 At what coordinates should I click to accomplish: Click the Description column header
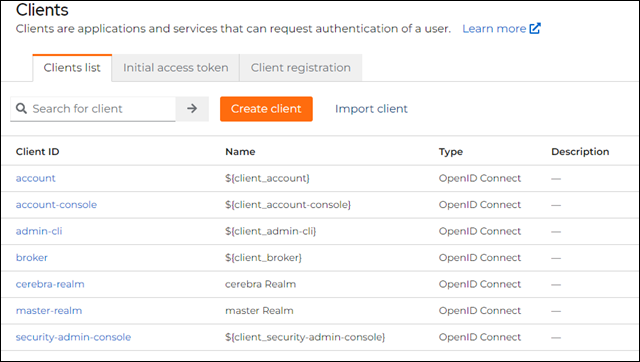580,152
